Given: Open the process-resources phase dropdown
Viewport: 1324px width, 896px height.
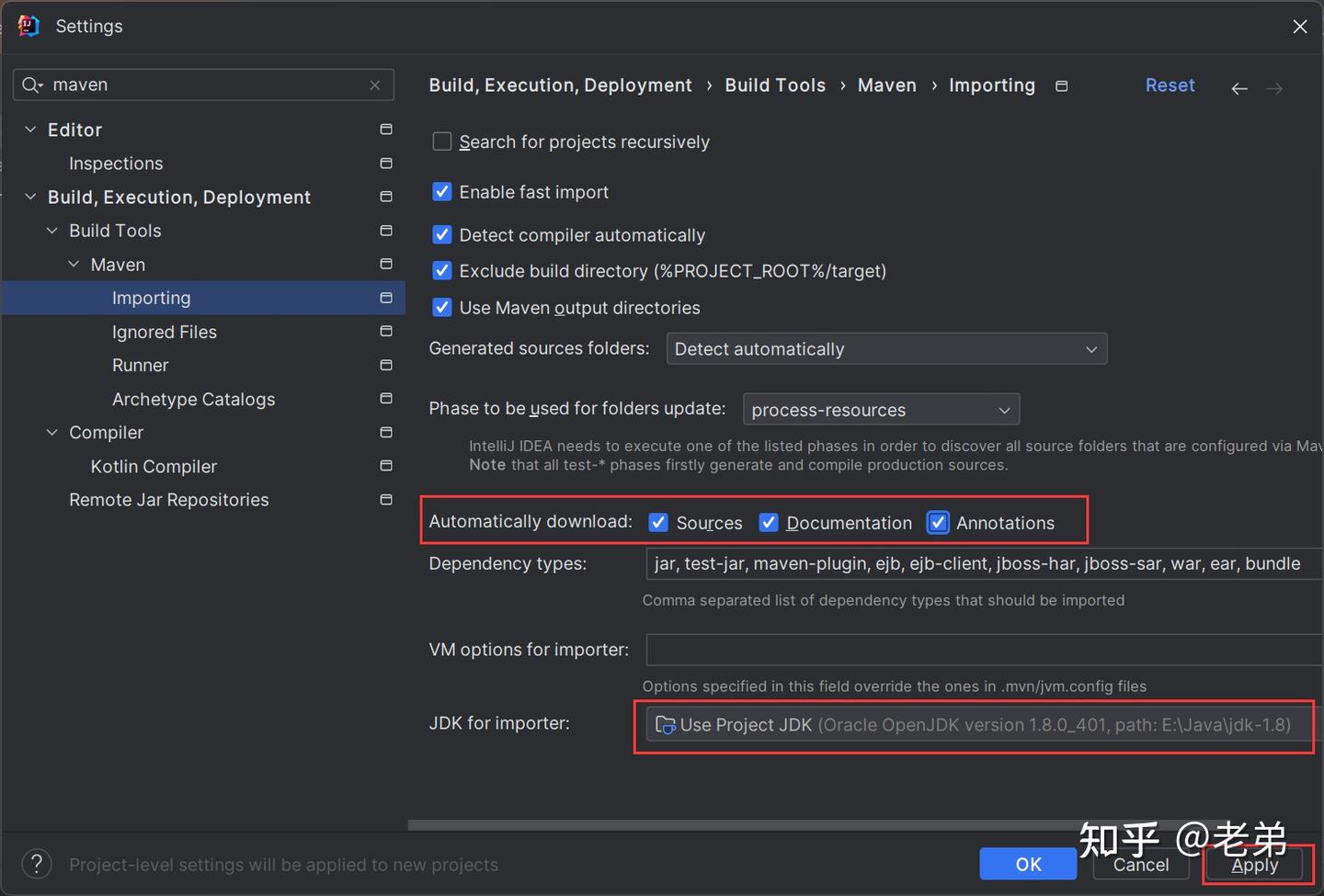Looking at the screenshot, I should pos(880,410).
